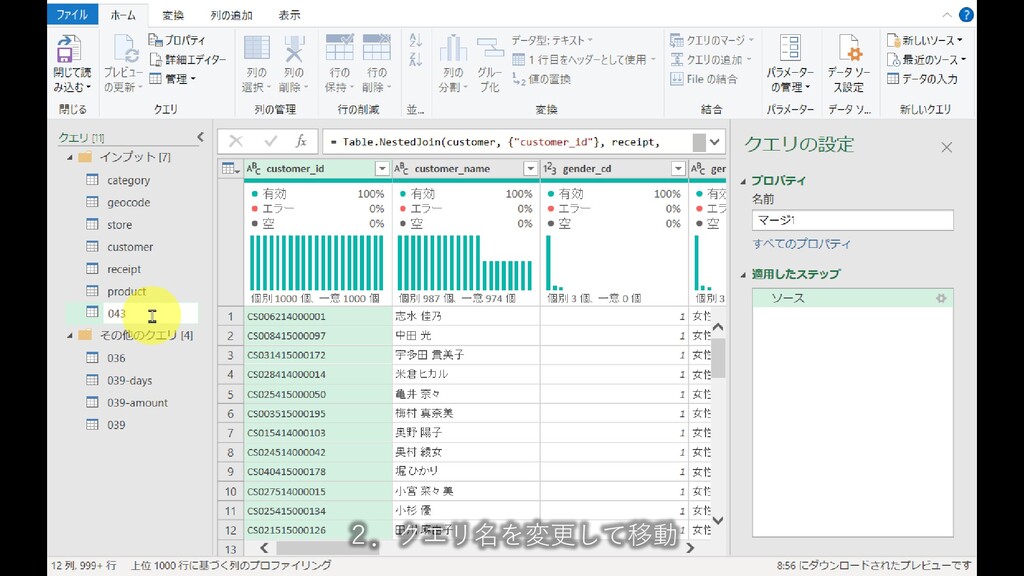
Task: Click the table icon at grid top-left corner
Action: click(x=229, y=169)
